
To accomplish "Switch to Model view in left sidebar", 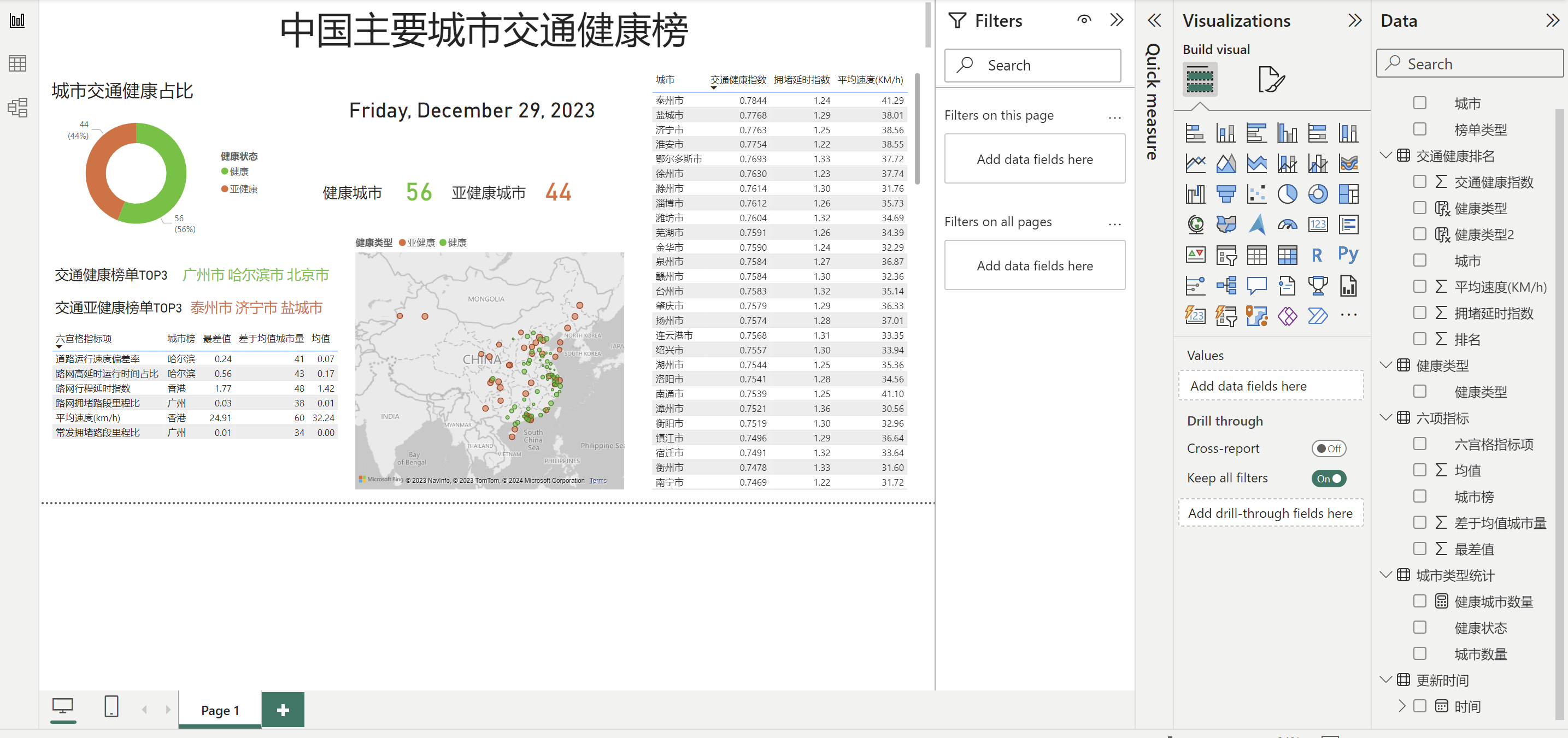I will coord(17,108).
